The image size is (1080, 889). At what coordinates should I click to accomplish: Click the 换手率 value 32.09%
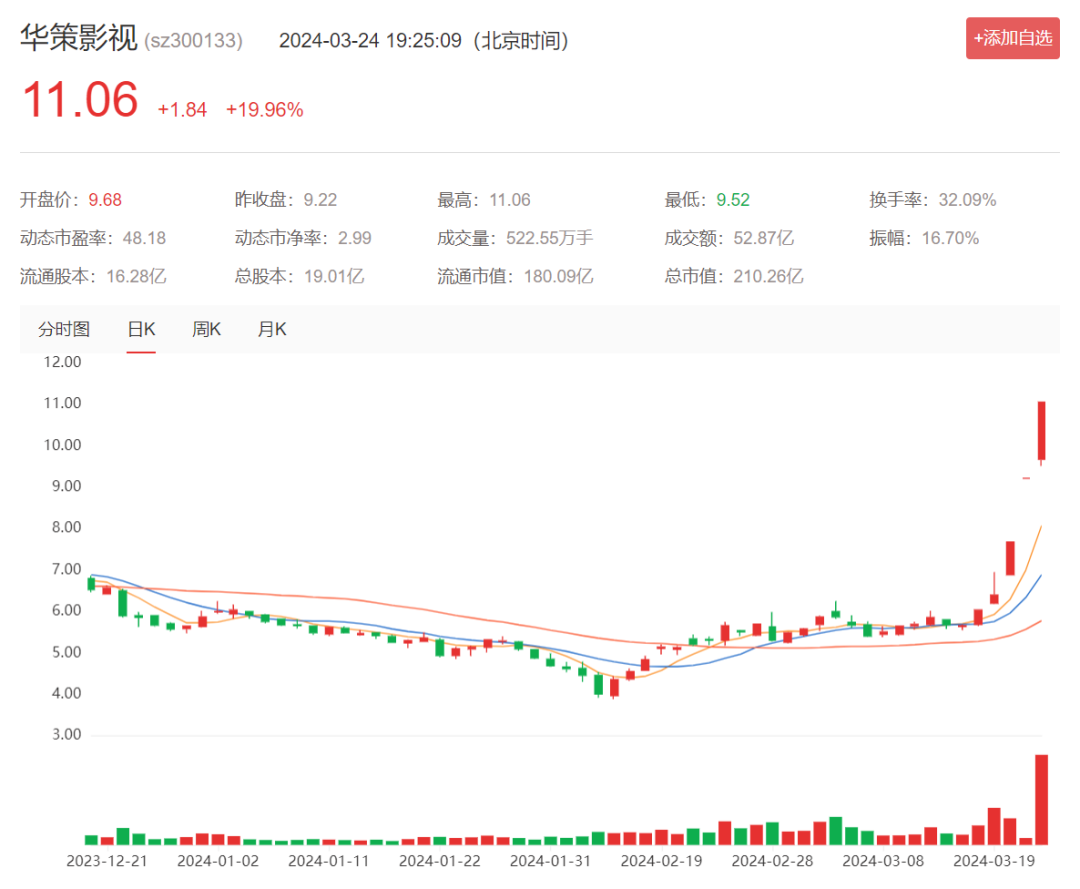tap(967, 200)
